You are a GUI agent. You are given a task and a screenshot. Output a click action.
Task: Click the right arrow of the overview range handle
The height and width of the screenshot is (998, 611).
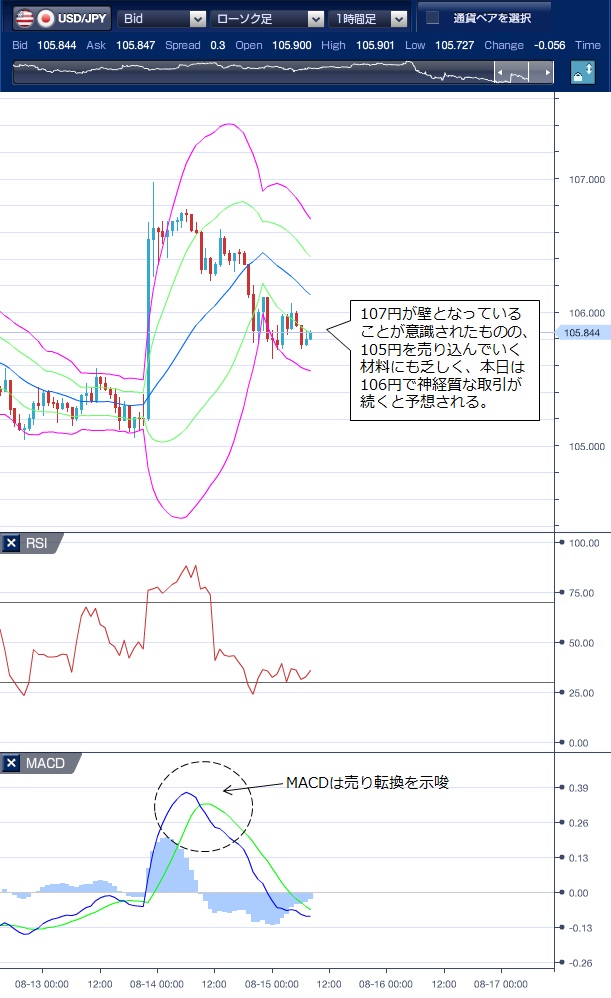[x=547, y=73]
